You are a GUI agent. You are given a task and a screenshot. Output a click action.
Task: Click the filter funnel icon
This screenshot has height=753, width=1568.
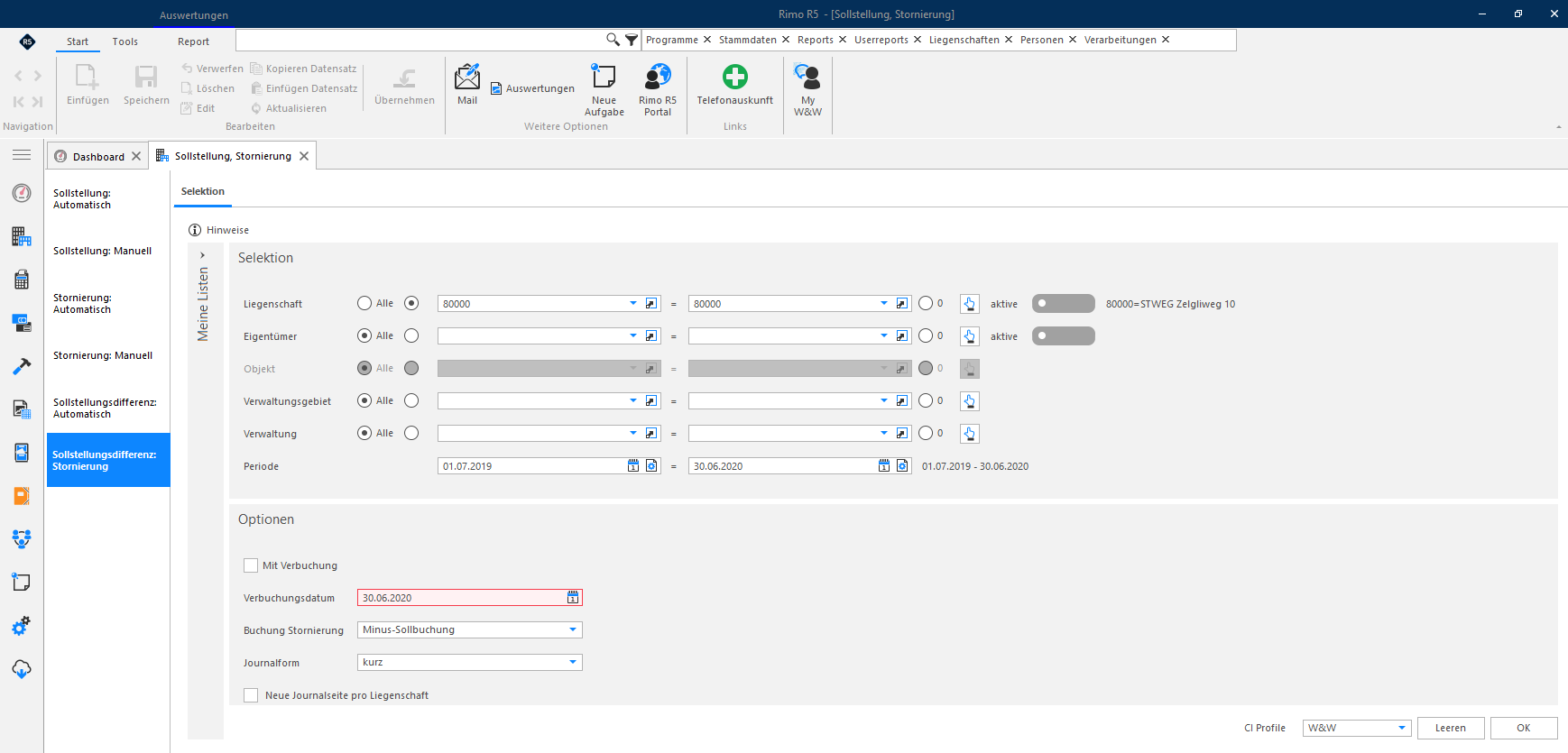tap(632, 40)
